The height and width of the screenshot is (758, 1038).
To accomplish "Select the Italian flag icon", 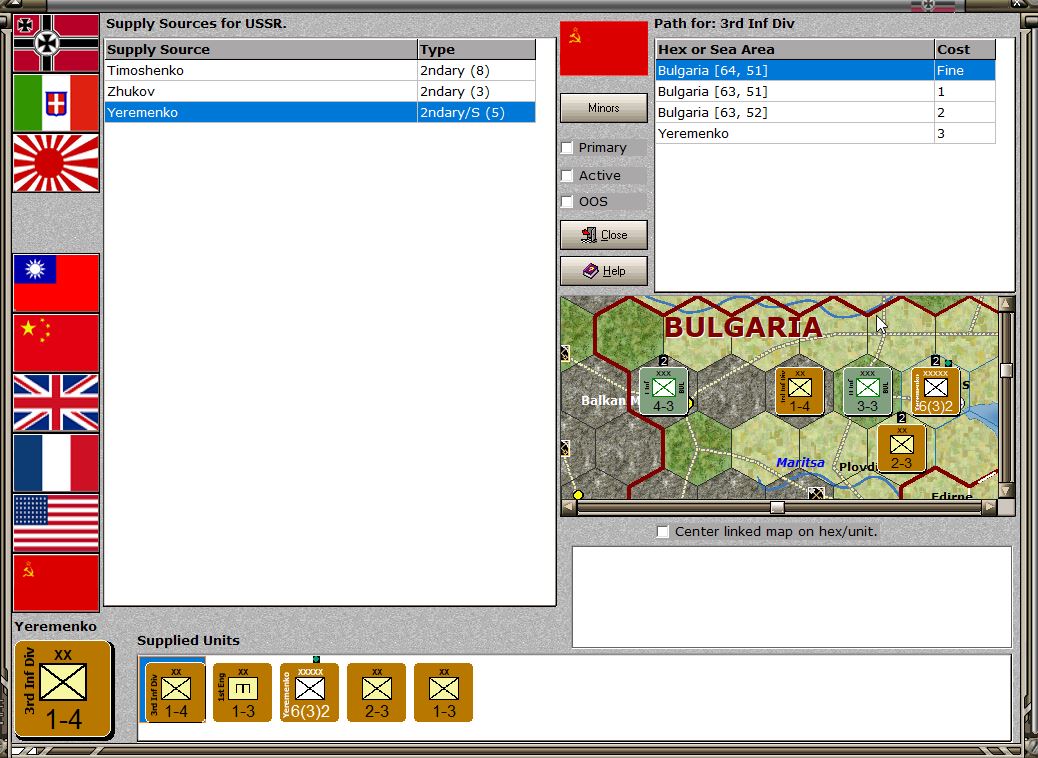I will click(56, 103).
